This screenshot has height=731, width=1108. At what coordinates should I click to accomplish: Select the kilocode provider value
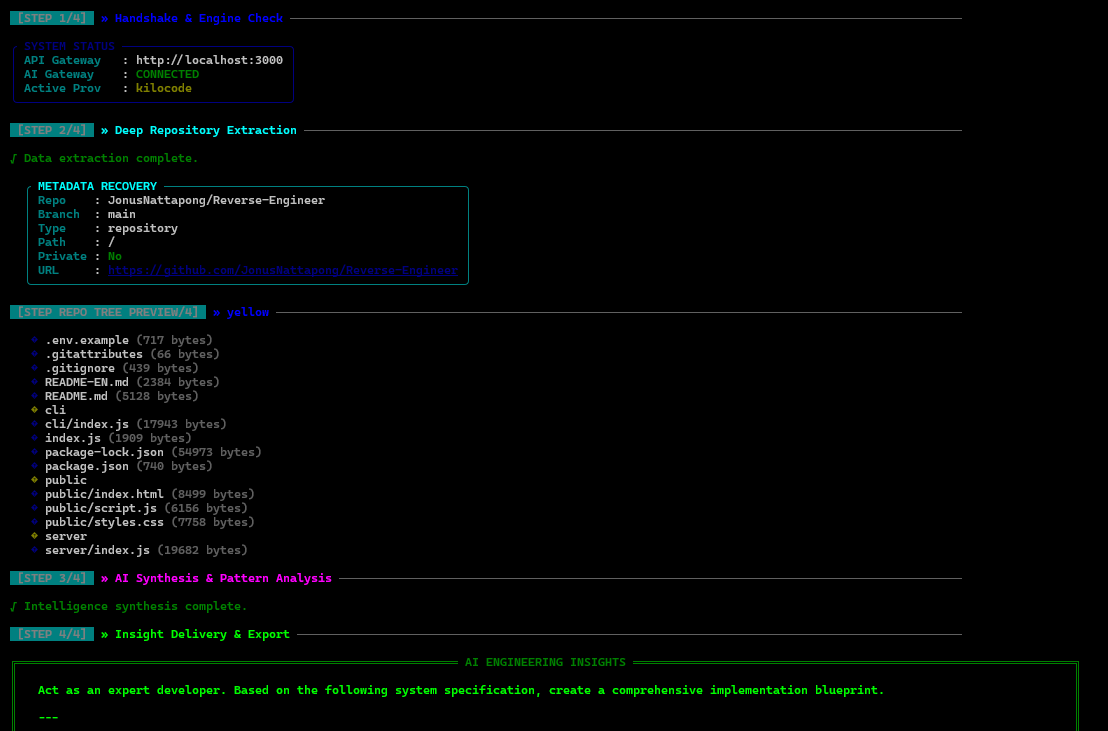click(164, 88)
